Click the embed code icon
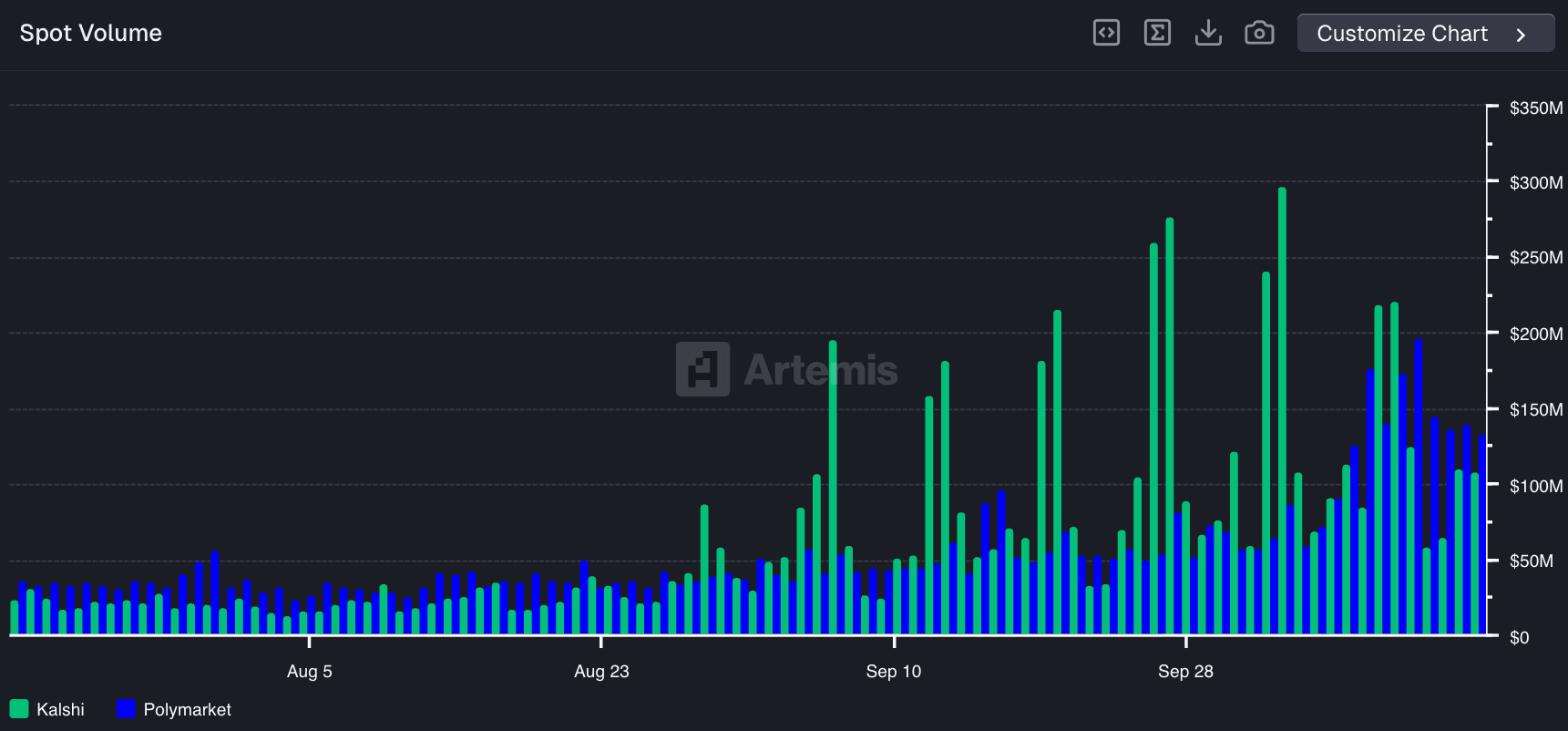Screen dimensions: 1568x731 point(1106,33)
